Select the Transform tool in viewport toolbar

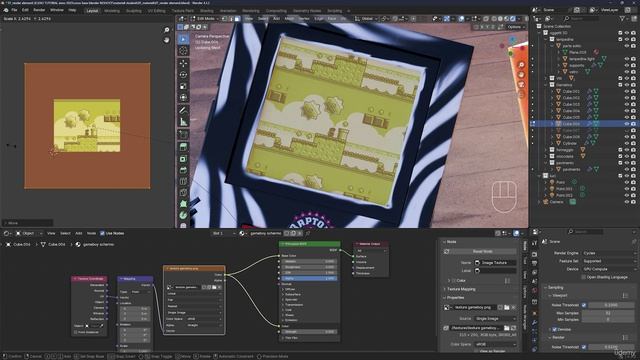(x=183, y=98)
